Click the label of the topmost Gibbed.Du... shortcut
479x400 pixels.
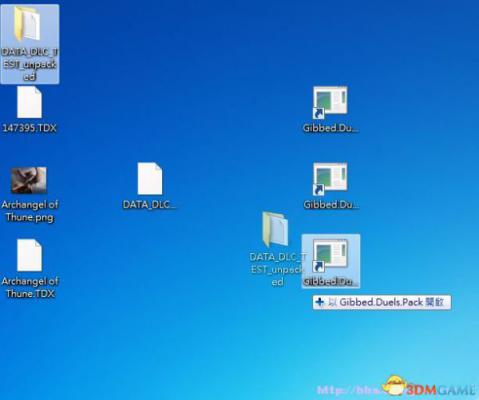click(330, 128)
